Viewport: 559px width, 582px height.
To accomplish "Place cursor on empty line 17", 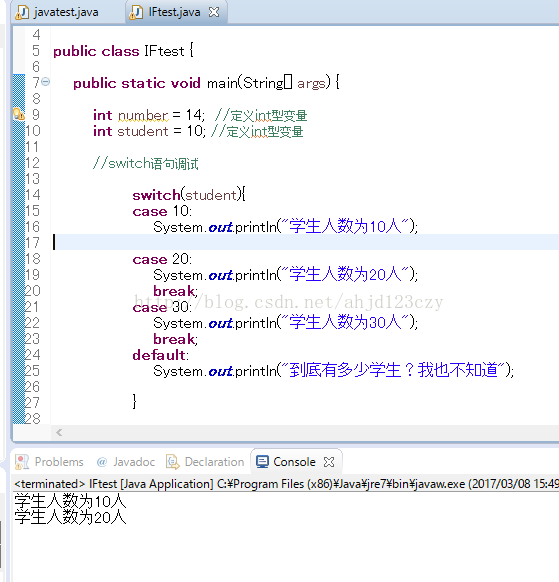I will click(304, 242).
